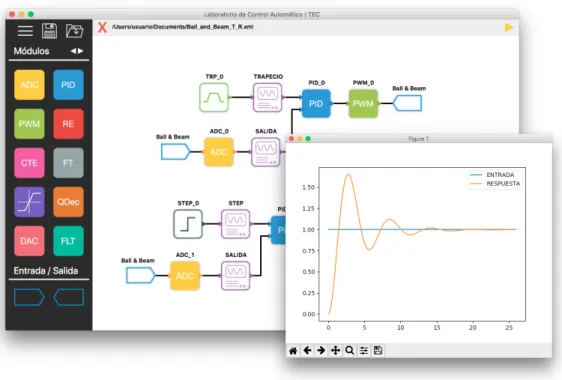Run simulation with yellow play button
Screen dimensions: 562x380
(x=509, y=27)
